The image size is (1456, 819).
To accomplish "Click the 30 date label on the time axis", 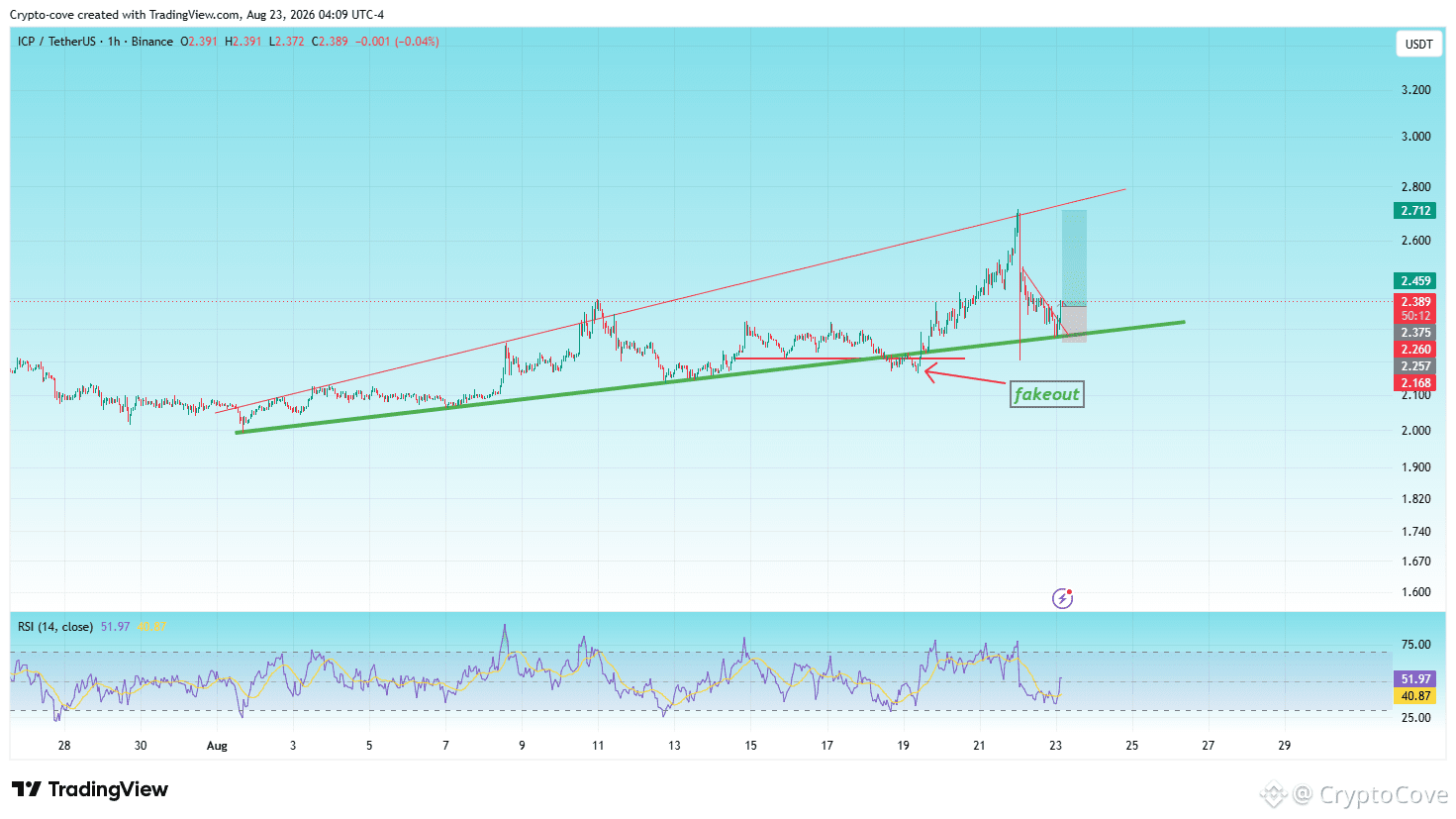I will coord(141,746).
